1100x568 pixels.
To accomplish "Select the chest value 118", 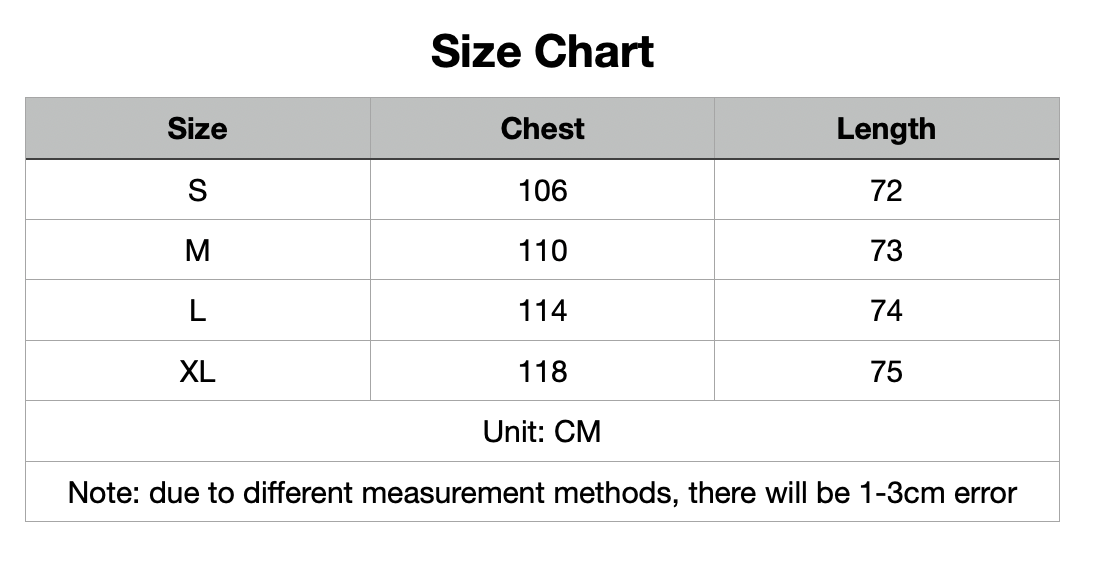I will 542,372.
